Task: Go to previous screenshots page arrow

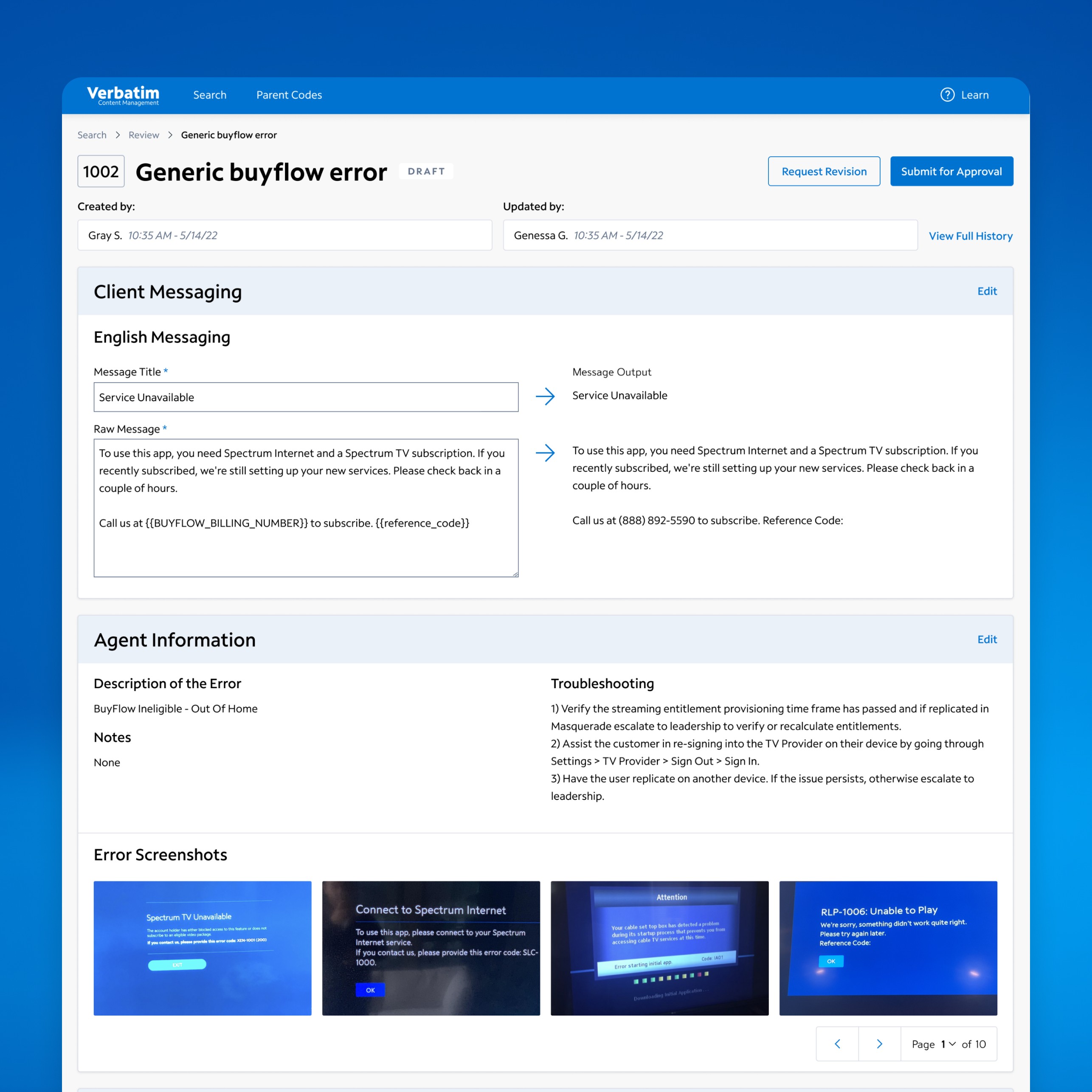Action: coord(837,1044)
